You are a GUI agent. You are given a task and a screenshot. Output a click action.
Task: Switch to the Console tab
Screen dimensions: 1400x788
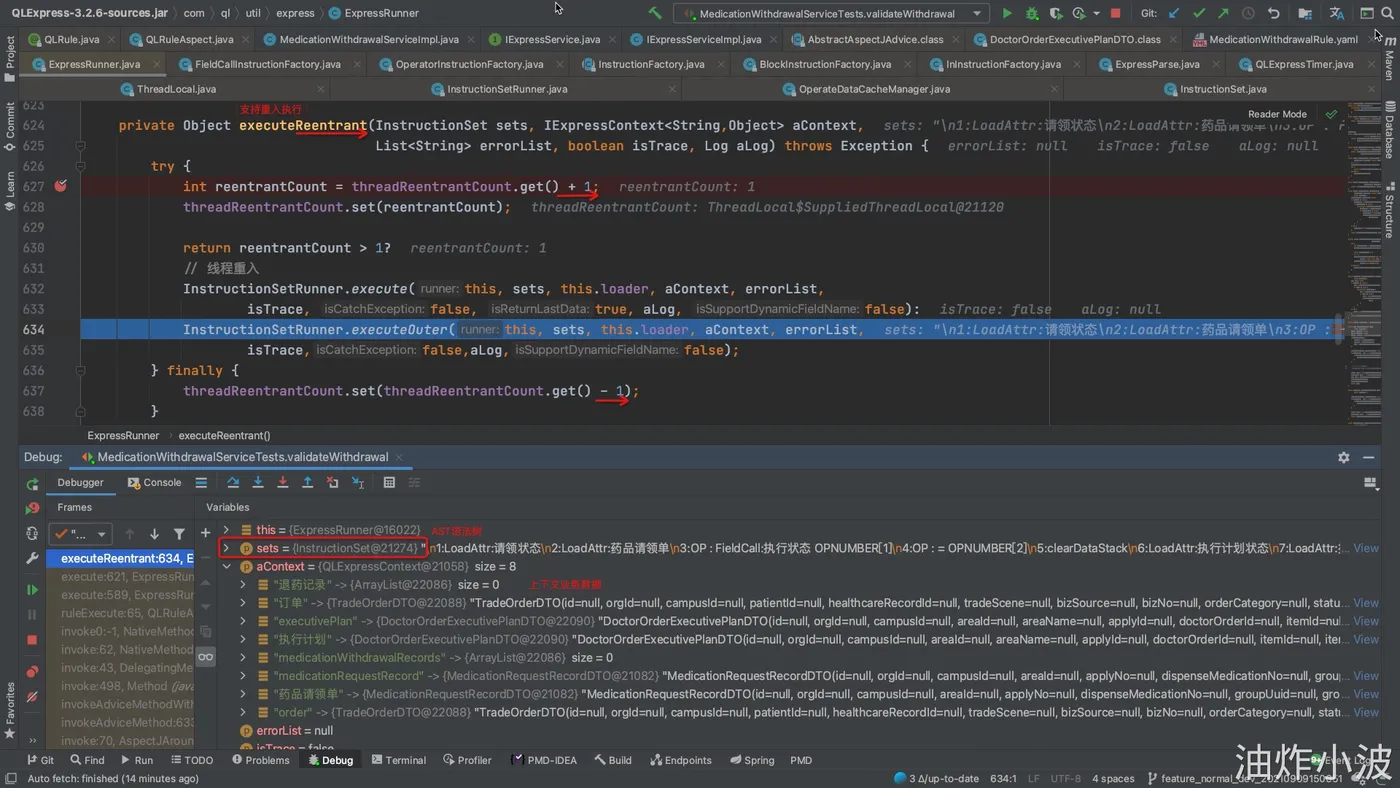[x=154, y=482]
